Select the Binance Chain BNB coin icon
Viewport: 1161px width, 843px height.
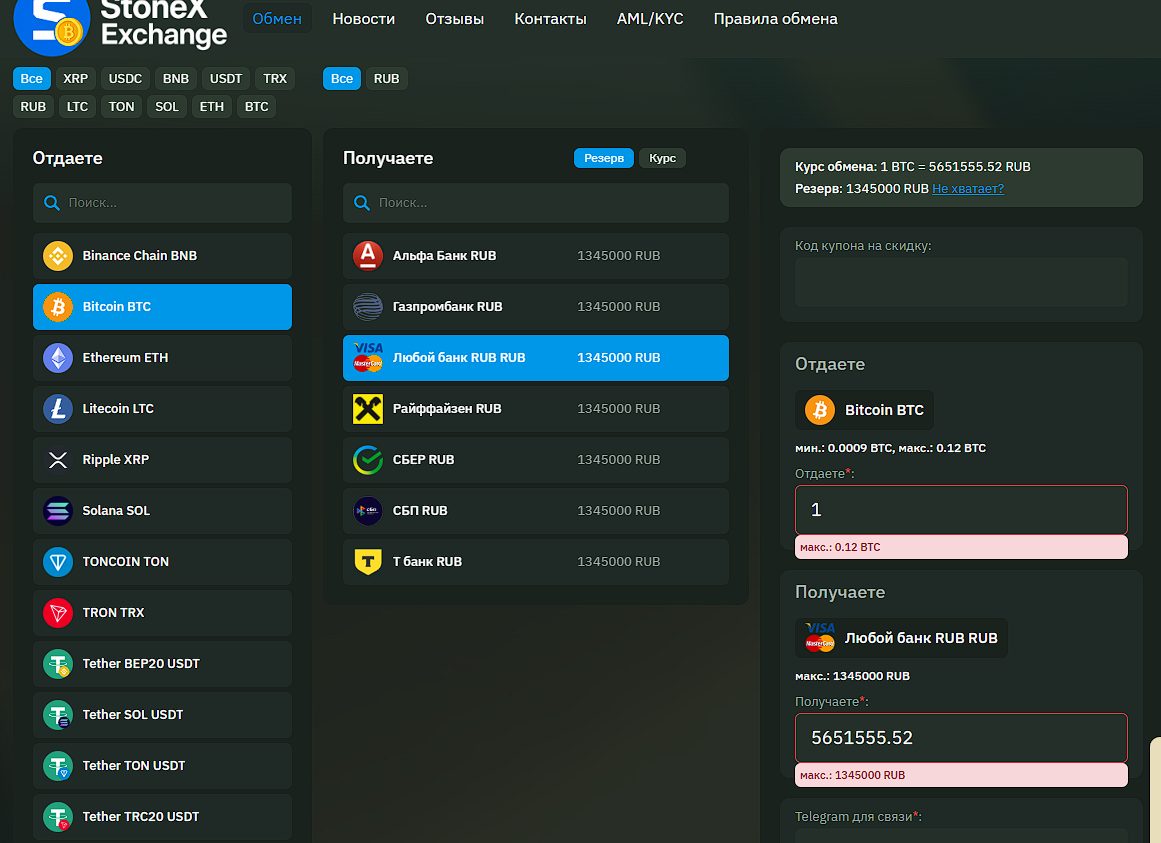(x=58, y=256)
